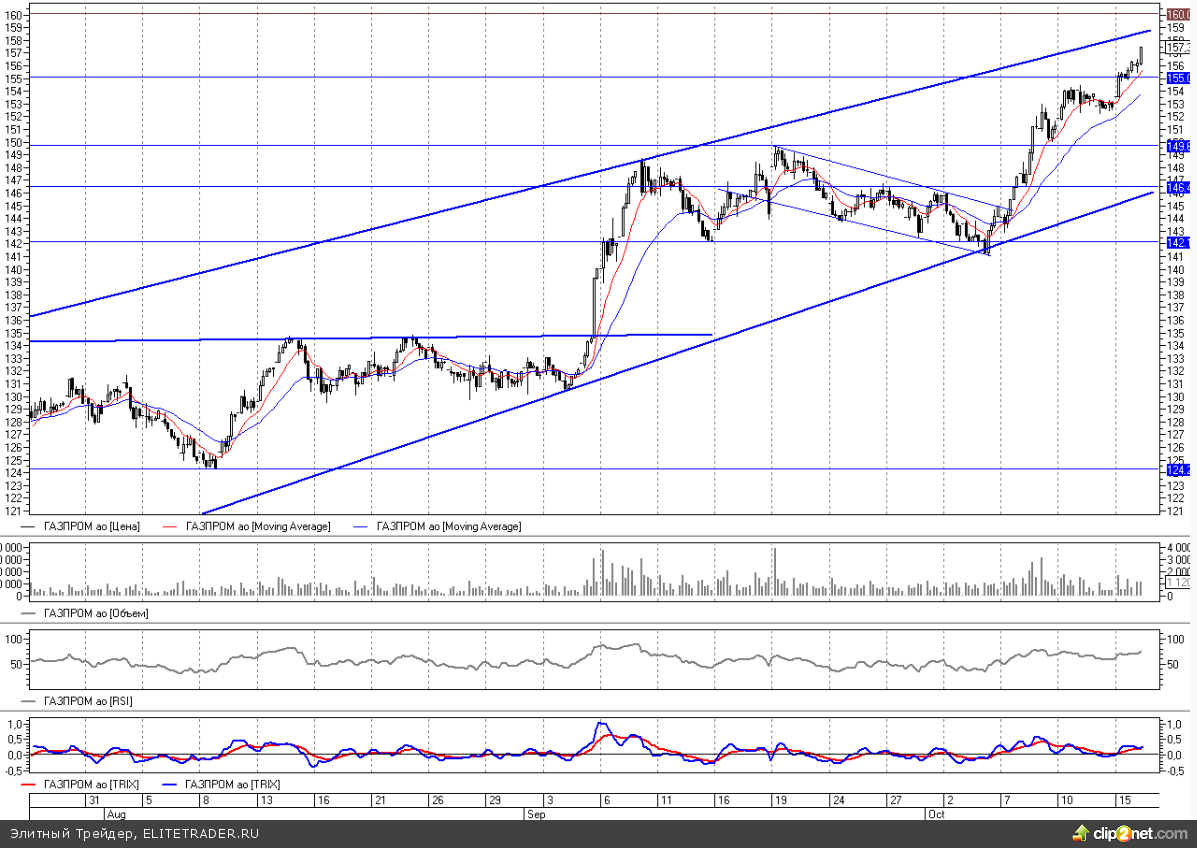Click the 121 value on left price axis
This screenshot has width=1197, height=848.
coord(13,511)
